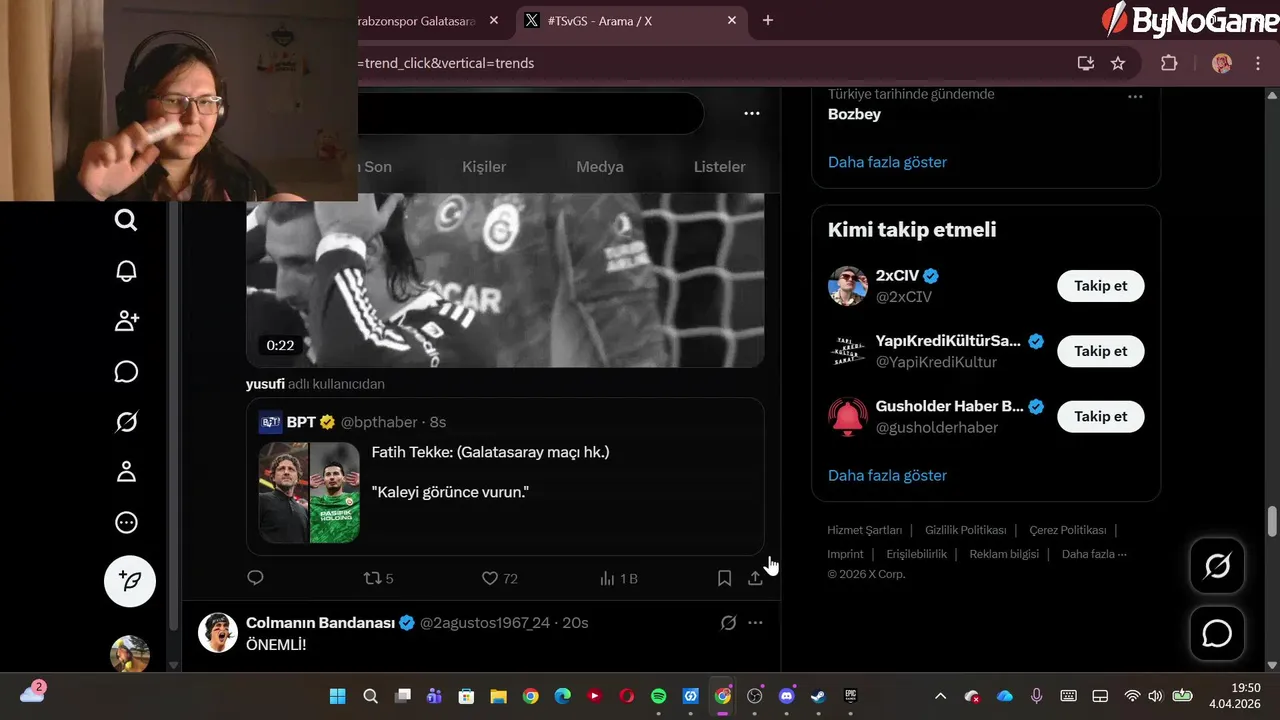
Task: Open chat messages in the left sidebar
Action: click(126, 372)
